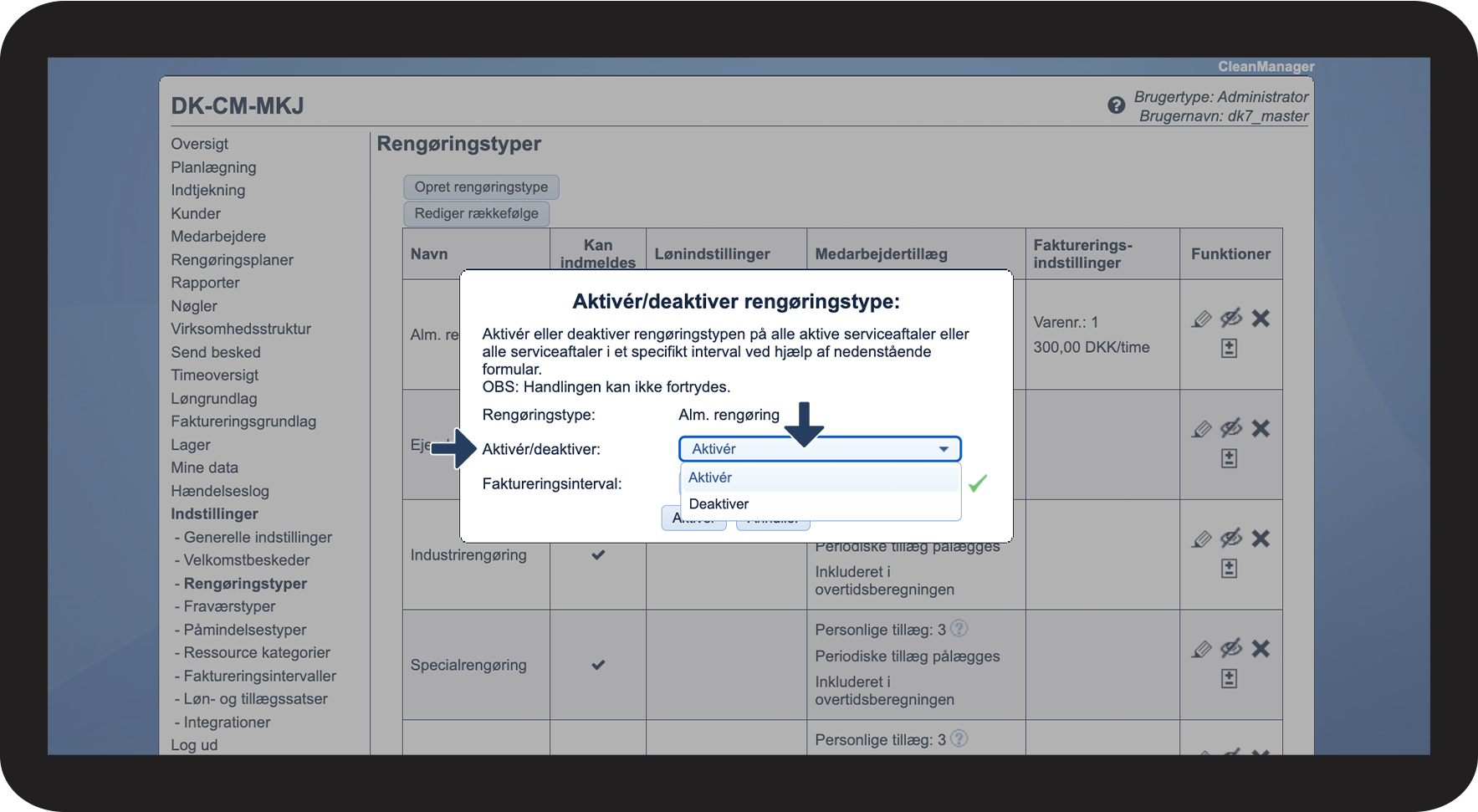The width and height of the screenshot is (1478, 812).
Task: Open Indtjekning in sidebar
Action: pyautogui.click(x=208, y=190)
